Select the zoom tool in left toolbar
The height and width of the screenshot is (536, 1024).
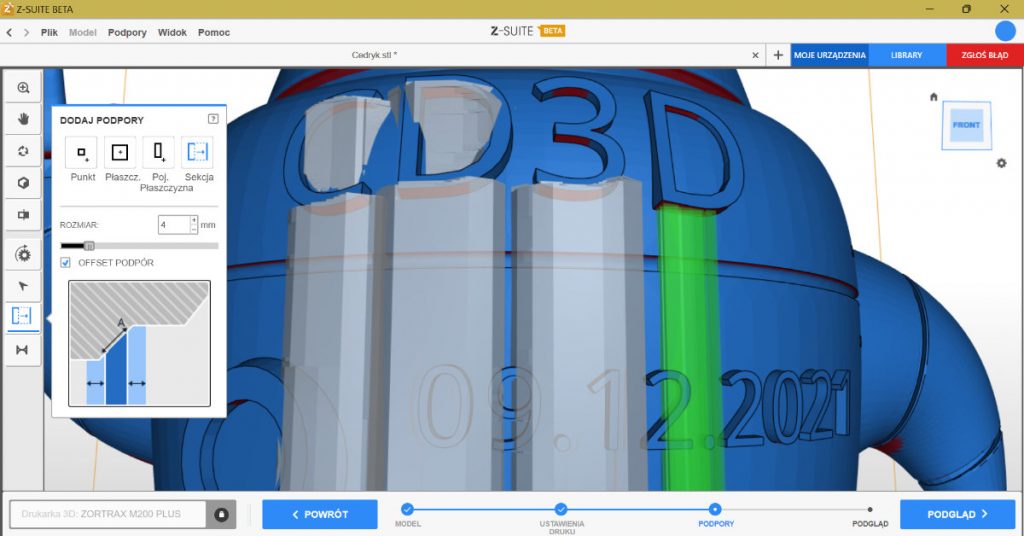pos(24,87)
